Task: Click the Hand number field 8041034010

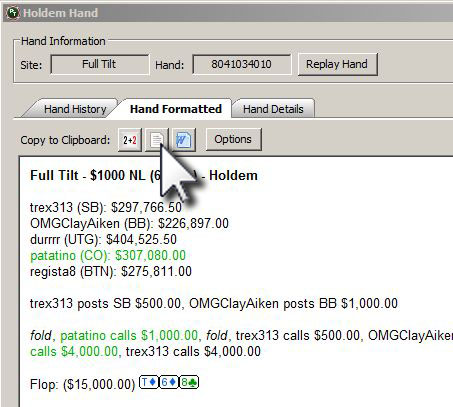Action: pyautogui.click(x=242, y=64)
